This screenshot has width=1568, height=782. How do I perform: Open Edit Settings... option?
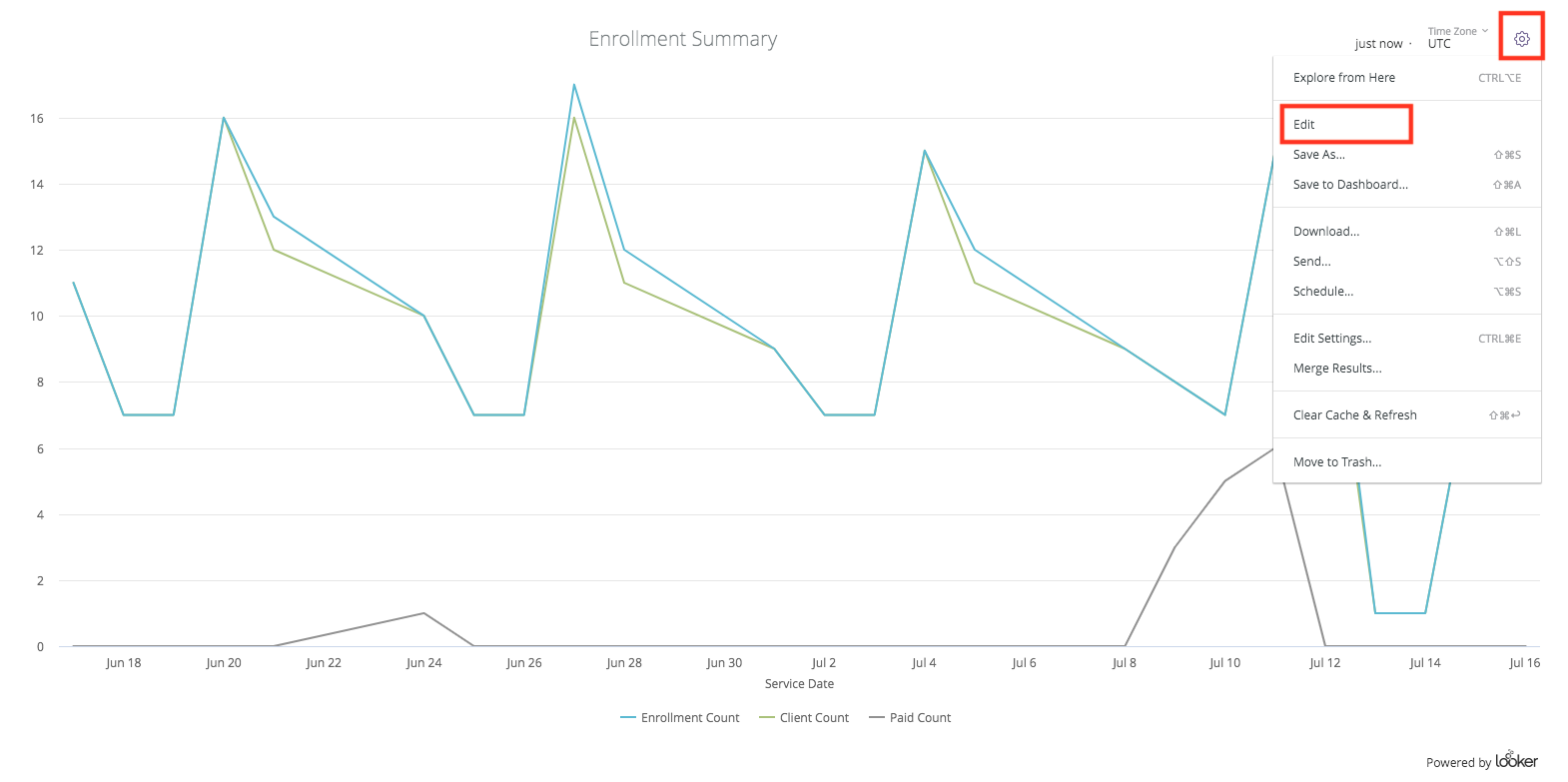[x=1332, y=339]
